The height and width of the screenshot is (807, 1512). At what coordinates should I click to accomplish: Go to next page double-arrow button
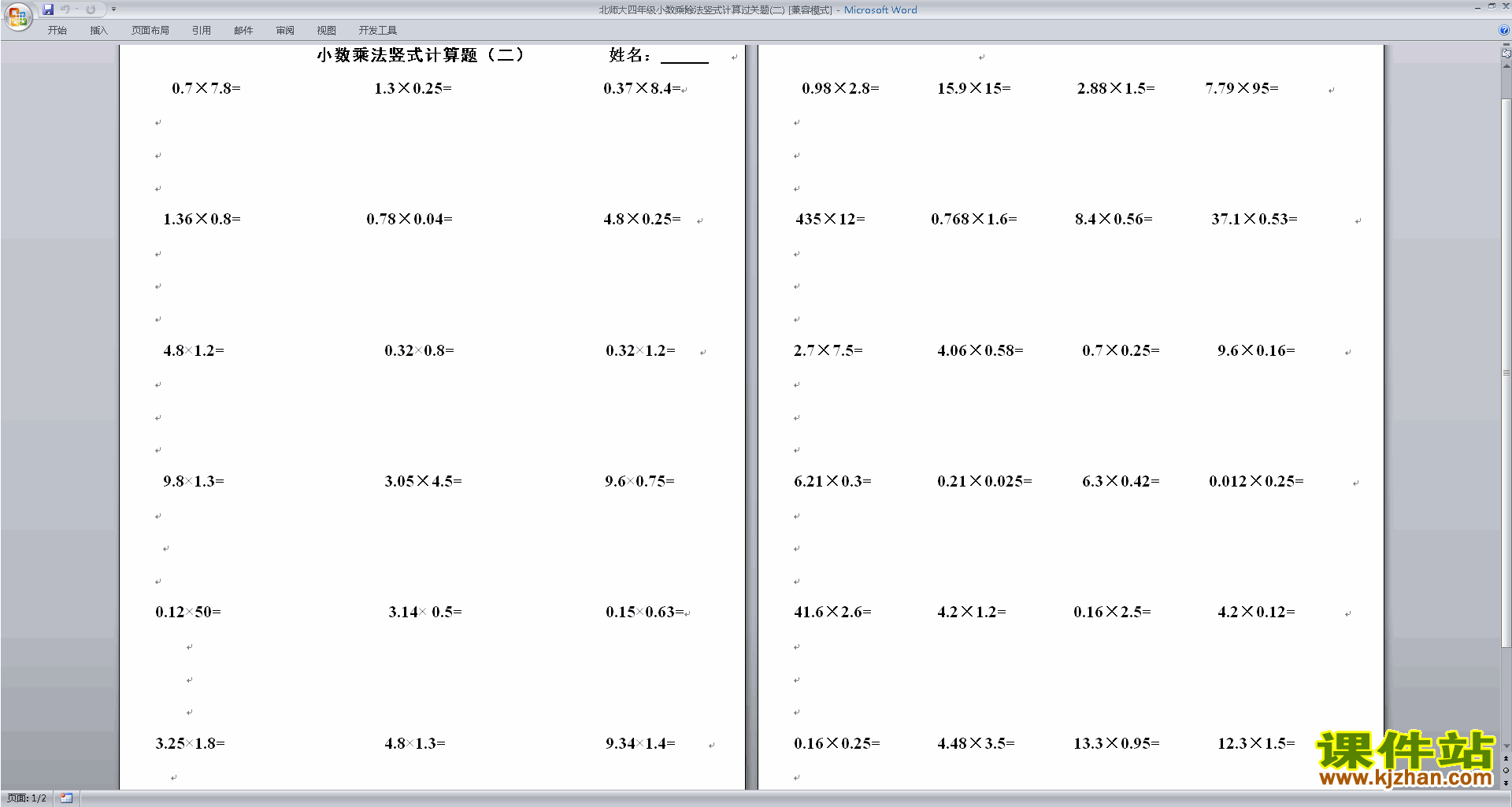1506,783
